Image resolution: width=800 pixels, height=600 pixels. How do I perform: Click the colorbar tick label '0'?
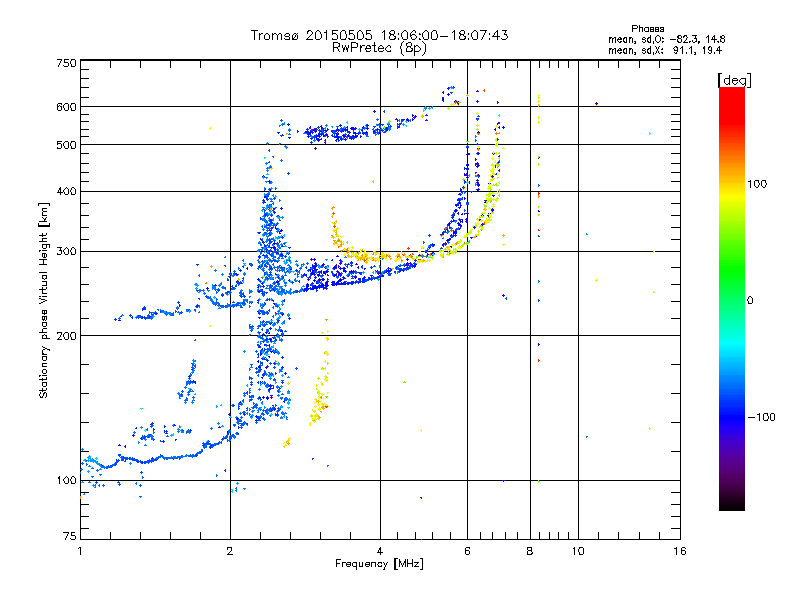click(750, 301)
